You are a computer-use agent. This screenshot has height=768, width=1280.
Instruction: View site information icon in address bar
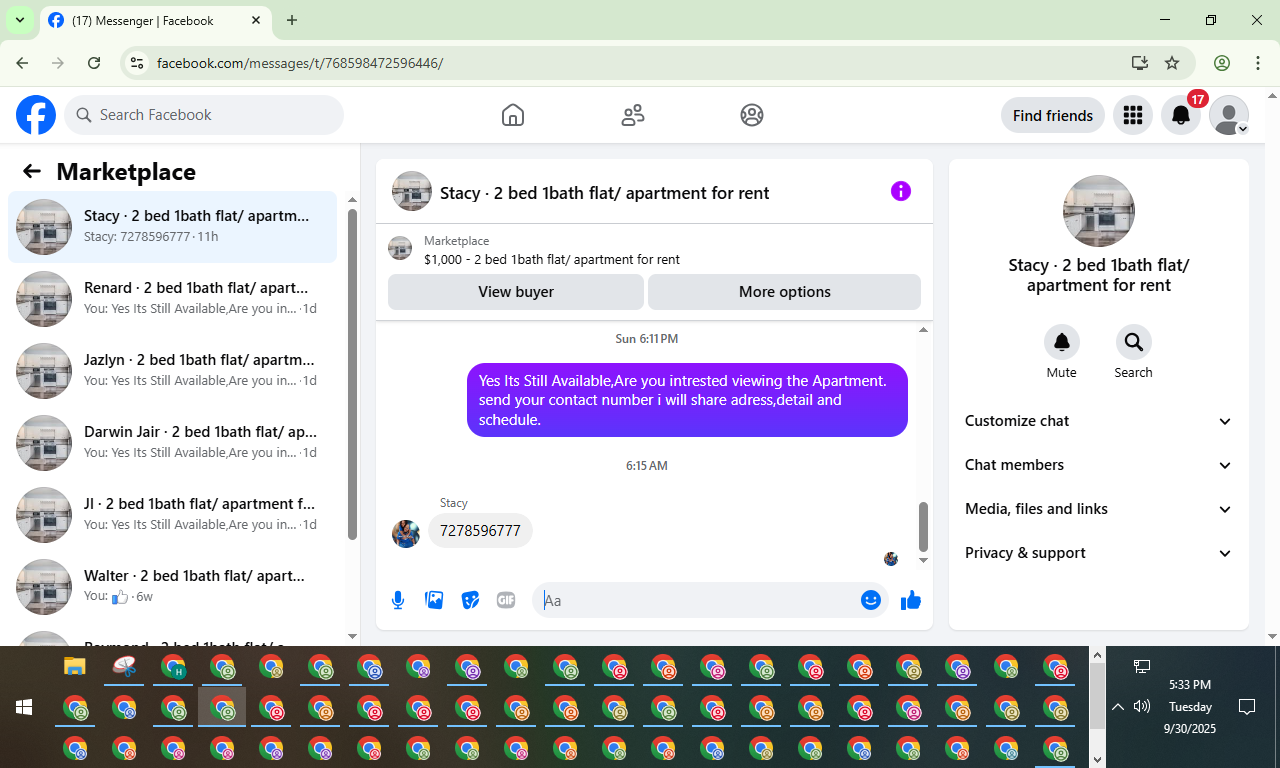tap(138, 63)
